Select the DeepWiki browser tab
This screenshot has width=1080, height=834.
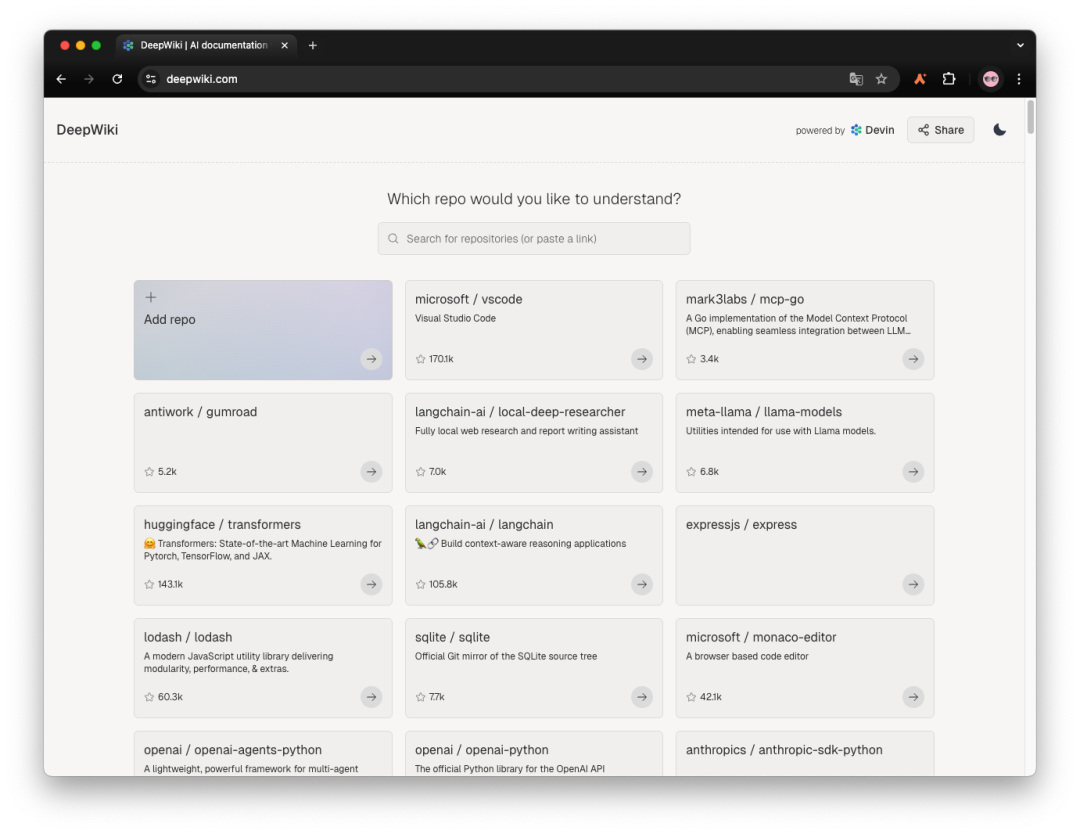click(200, 45)
